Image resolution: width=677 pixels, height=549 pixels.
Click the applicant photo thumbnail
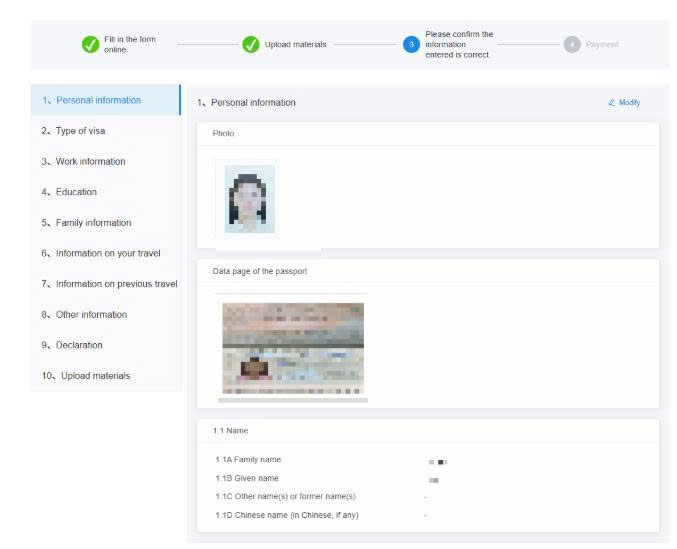(x=250, y=199)
